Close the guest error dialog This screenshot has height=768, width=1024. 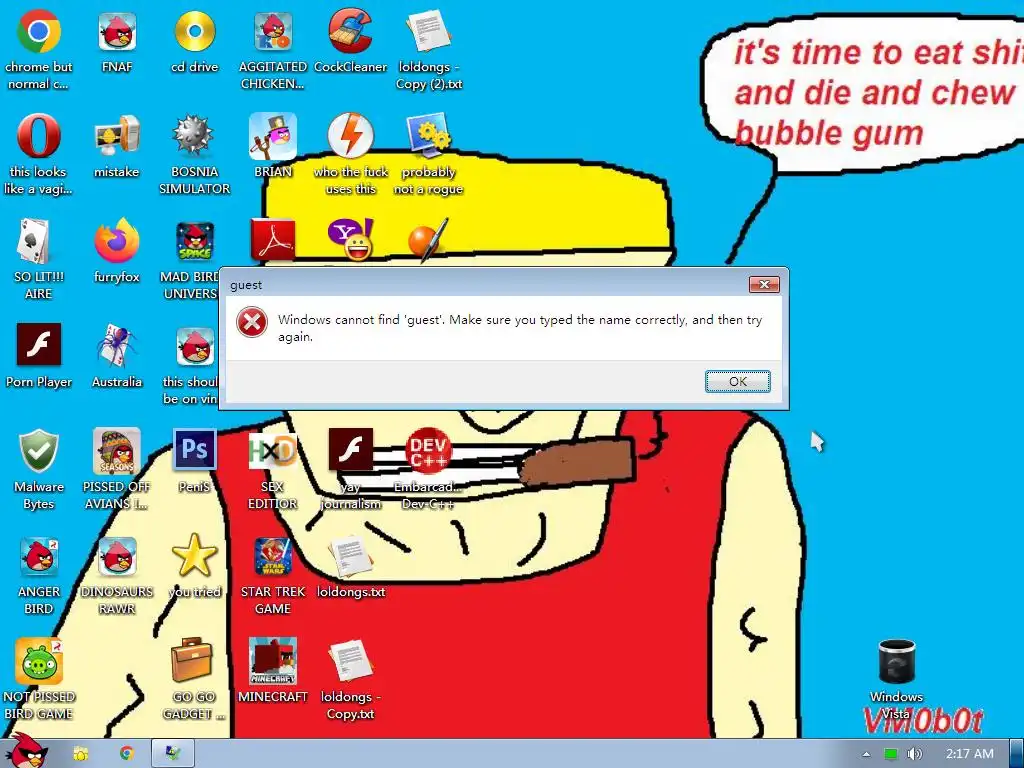[763, 285]
